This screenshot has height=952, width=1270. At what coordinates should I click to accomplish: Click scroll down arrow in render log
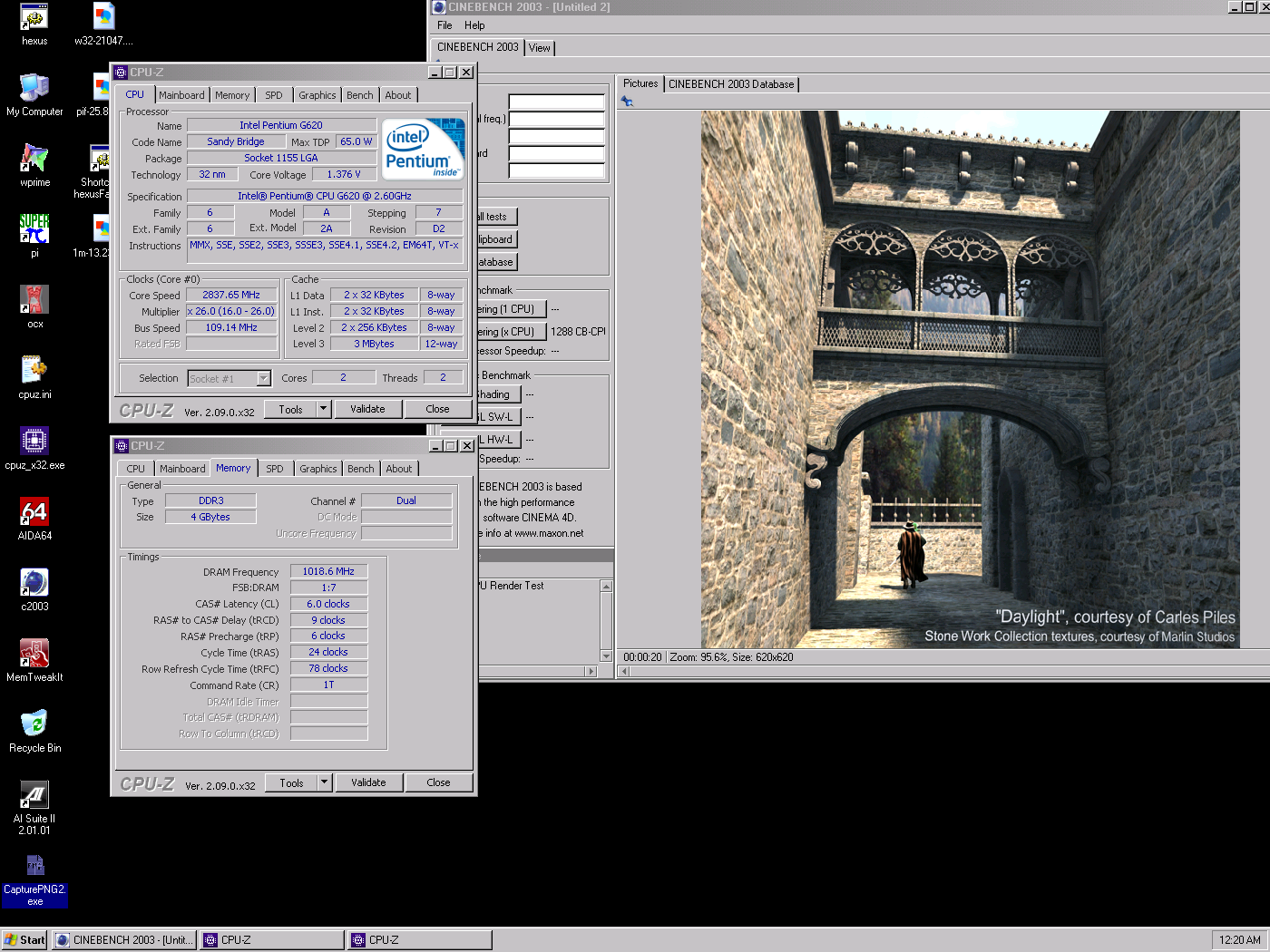coord(607,656)
